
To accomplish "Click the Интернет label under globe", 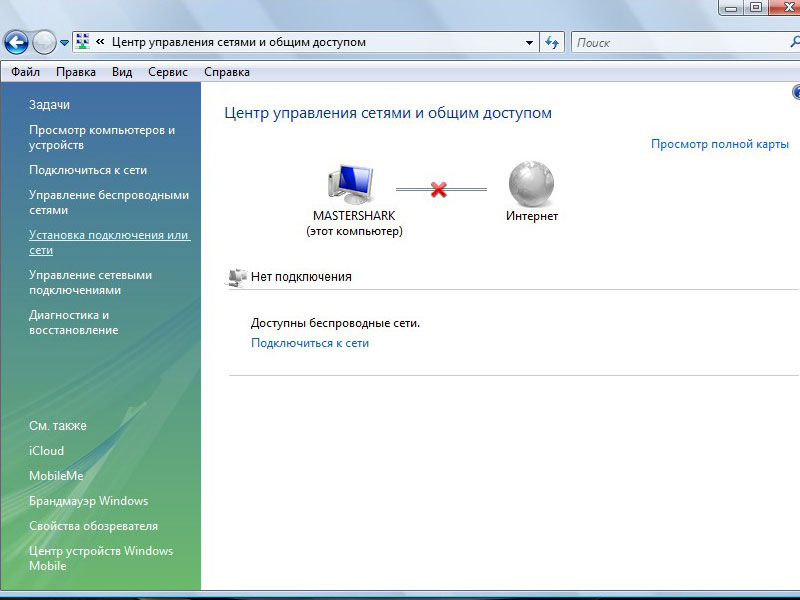I will point(532,216).
